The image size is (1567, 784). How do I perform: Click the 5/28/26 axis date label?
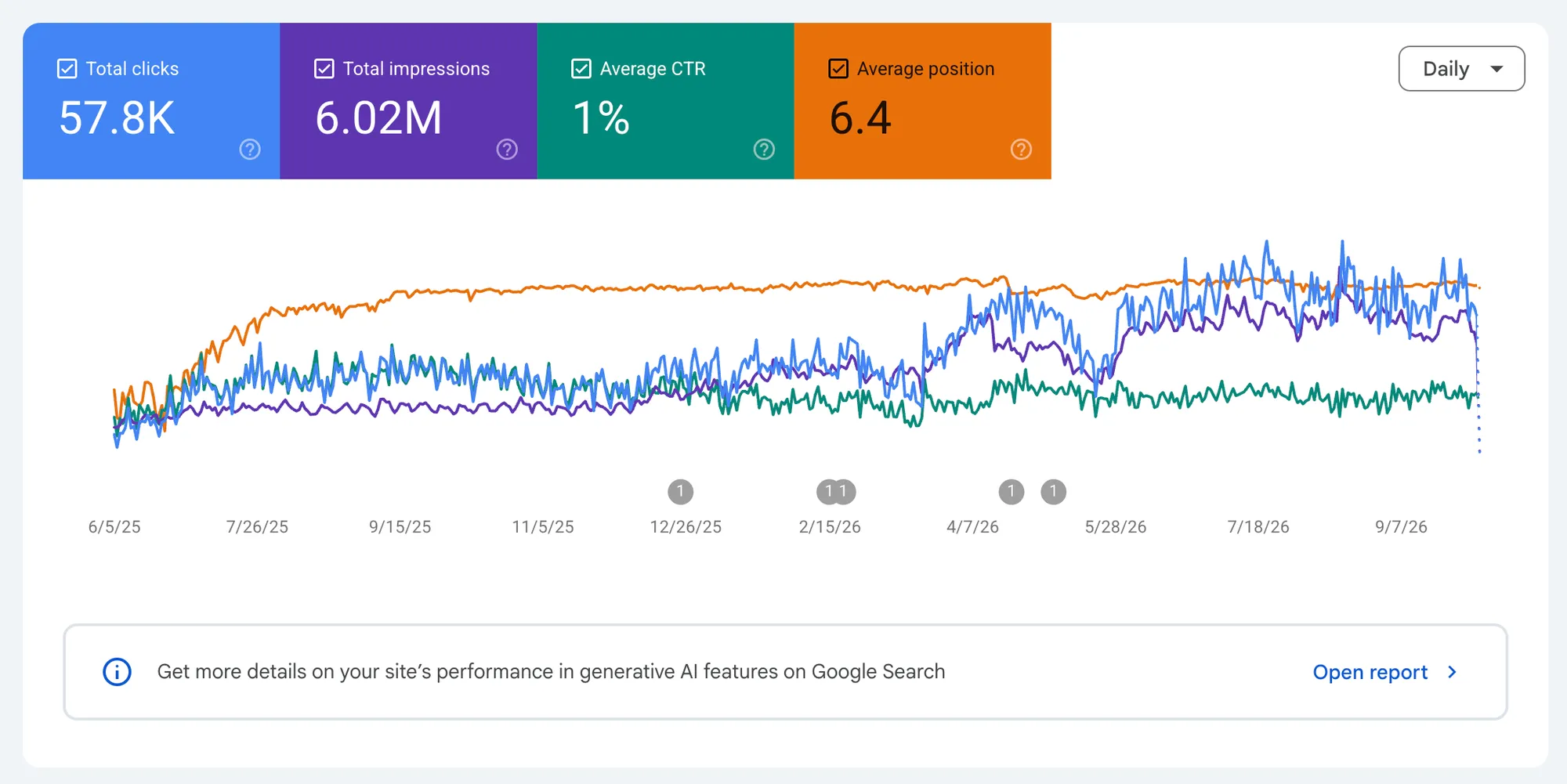click(1116, 527)
